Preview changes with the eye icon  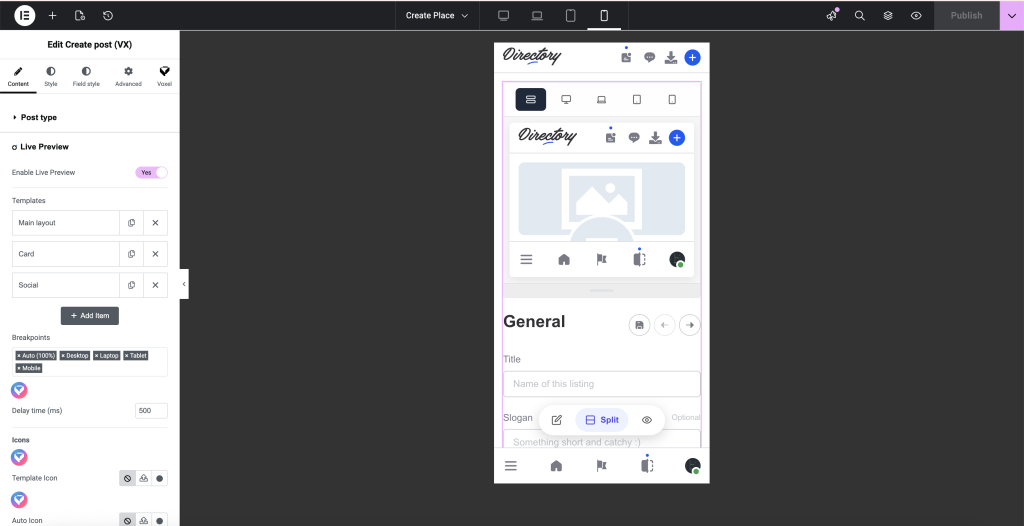pos(916,15)
